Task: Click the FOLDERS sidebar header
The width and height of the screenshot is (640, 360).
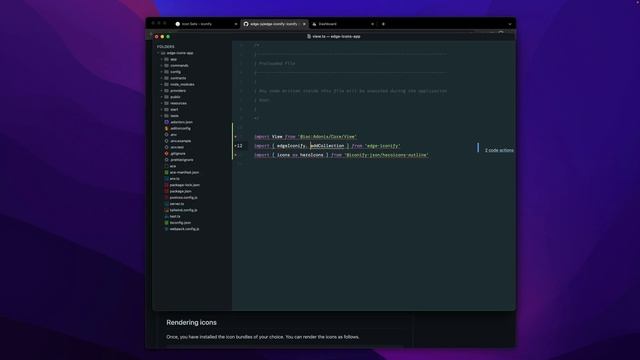Action: 165,47
